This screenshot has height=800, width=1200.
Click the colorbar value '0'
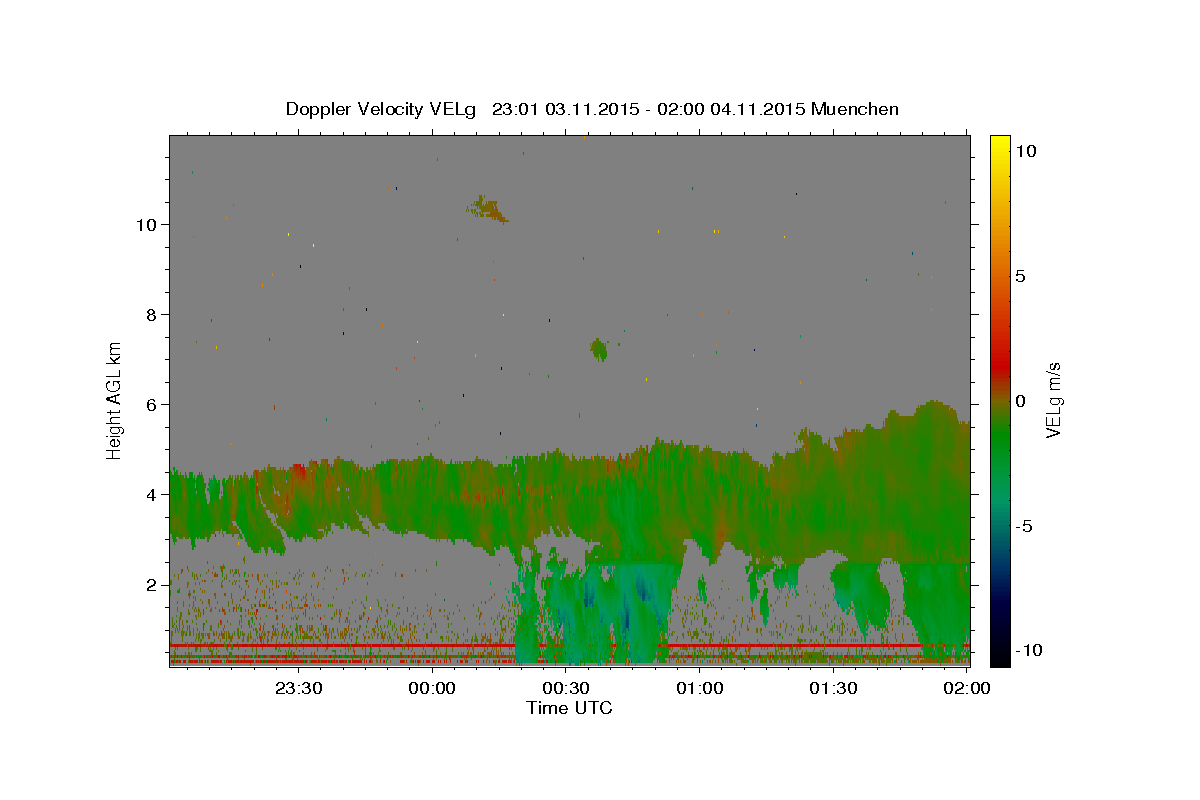[x=1020, y=400]
